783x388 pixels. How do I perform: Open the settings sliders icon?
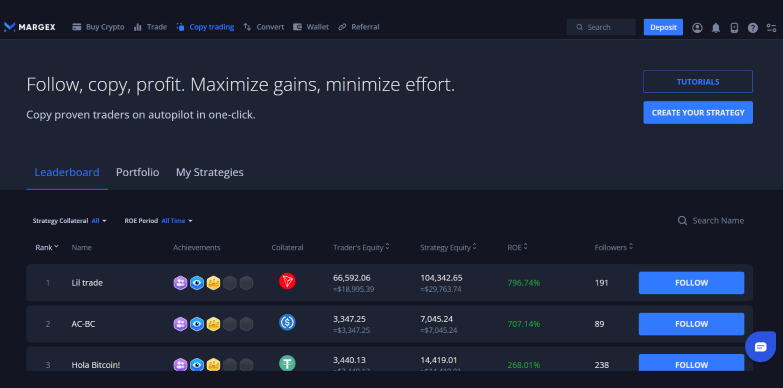pos(771,27)
